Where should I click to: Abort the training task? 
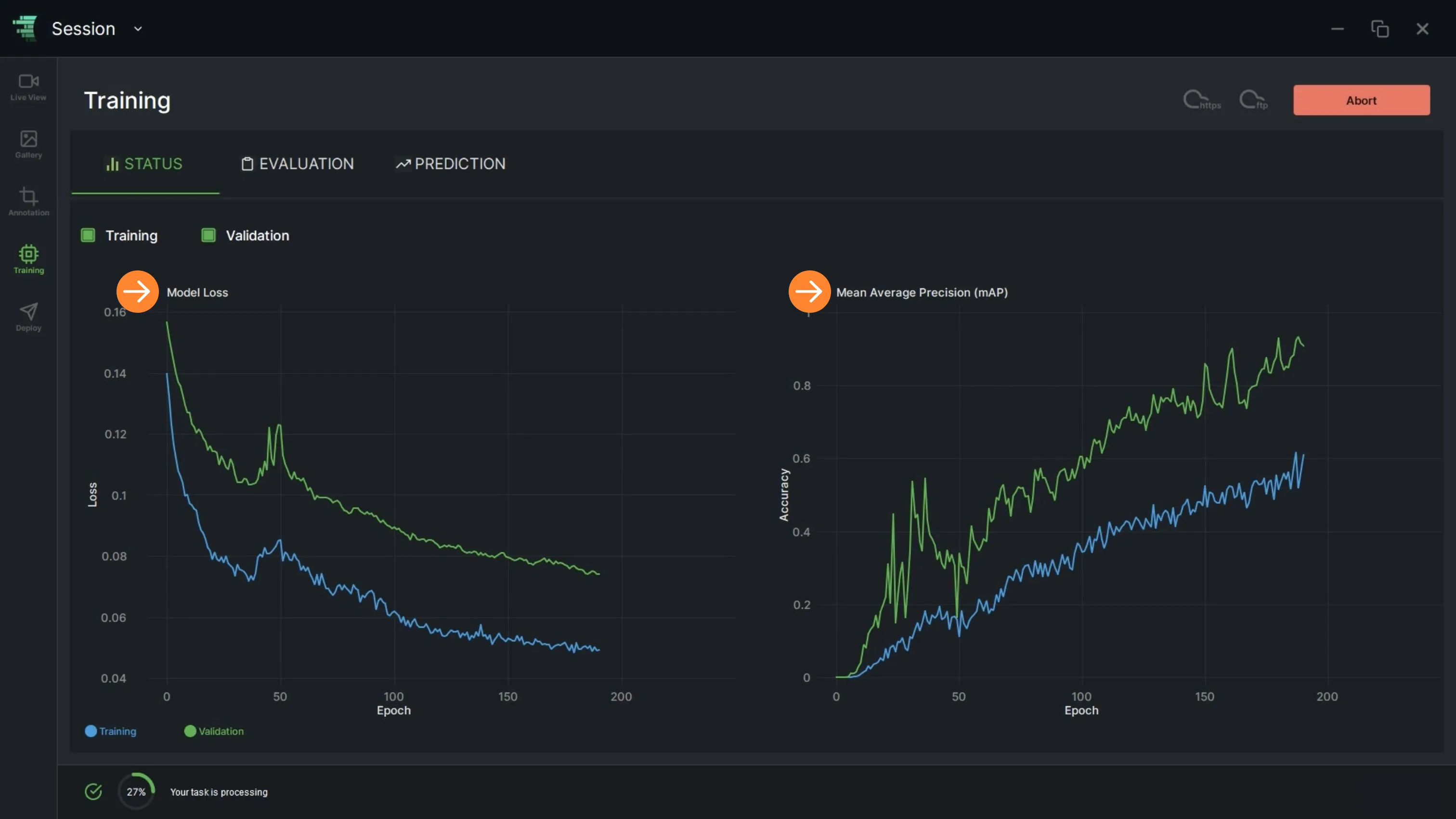(1361, 100)
